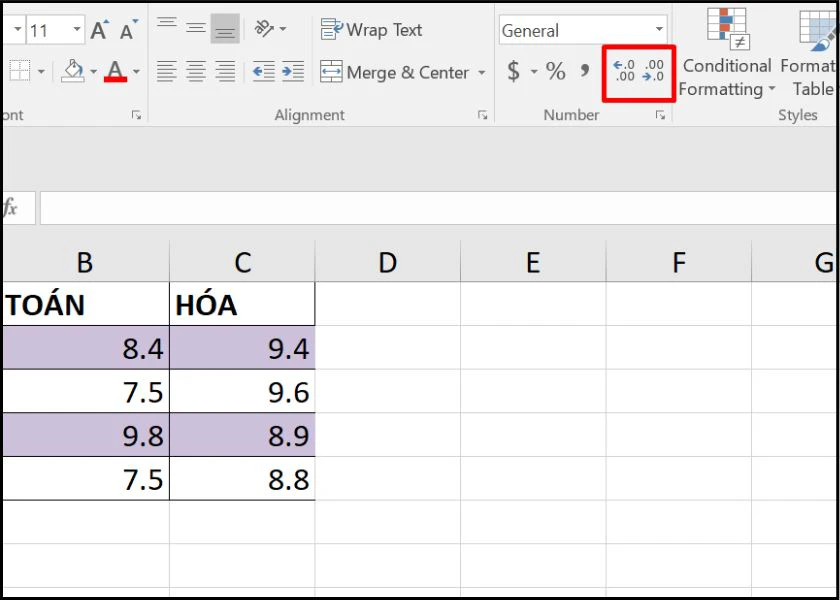
Task: Decrease the indent
Action: pyautogui.click(x=264, y=71)
